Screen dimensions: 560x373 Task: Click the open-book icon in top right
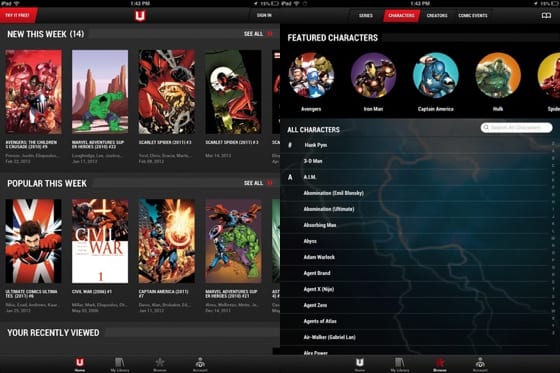546,16
